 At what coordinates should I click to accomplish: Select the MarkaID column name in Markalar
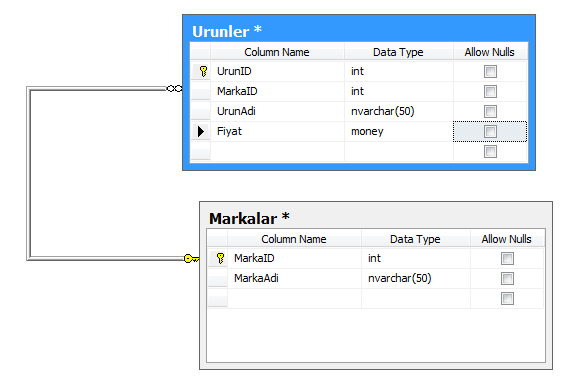point(294,258)
